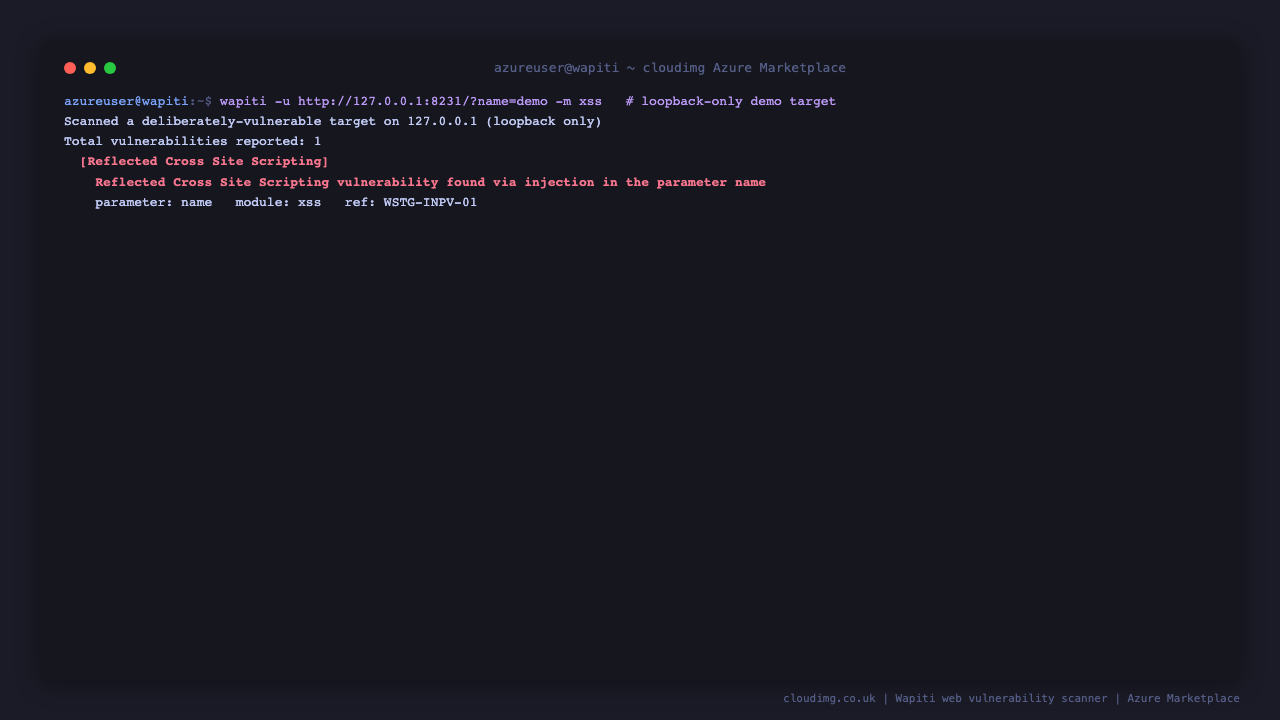
Task: Click the red close window dot
Action: (70, 68)
